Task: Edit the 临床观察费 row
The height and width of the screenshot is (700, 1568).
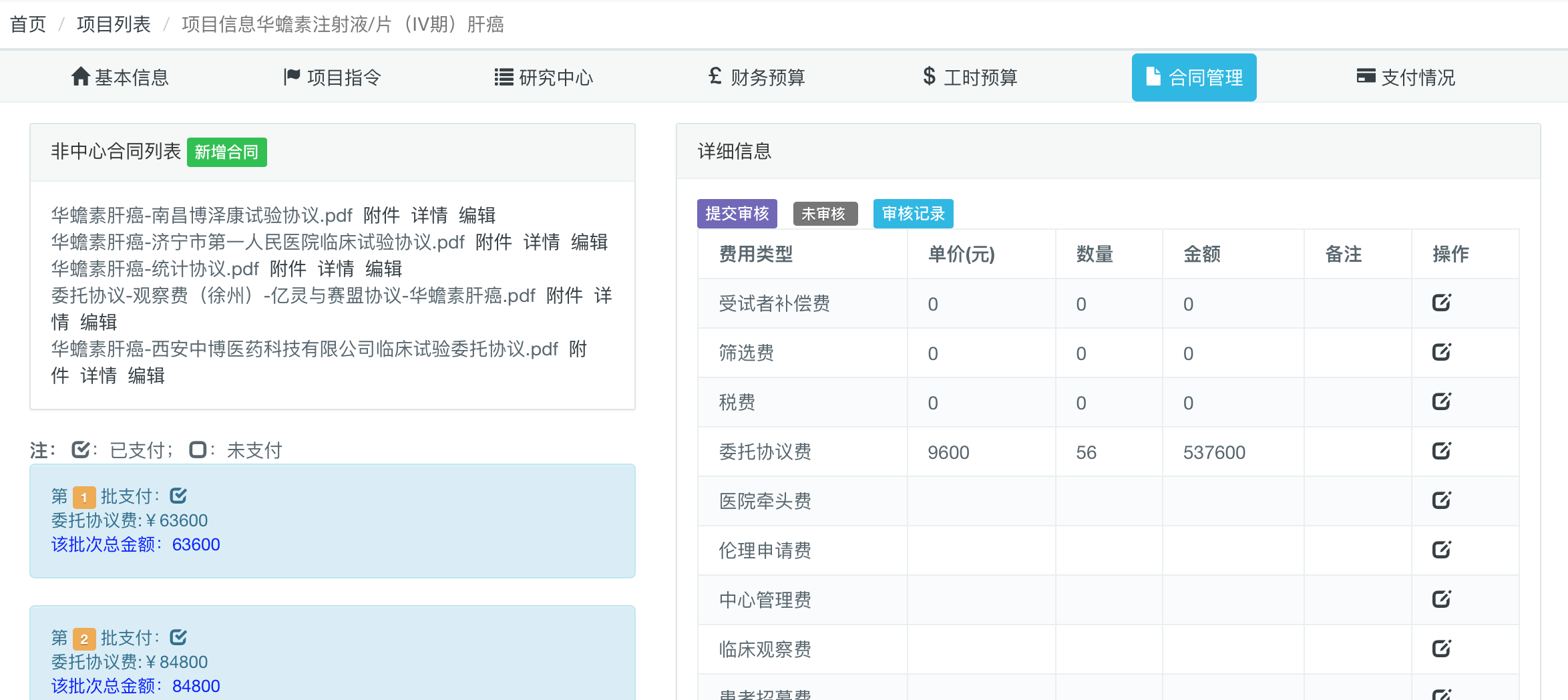Action: click(x=1442, y=649)
